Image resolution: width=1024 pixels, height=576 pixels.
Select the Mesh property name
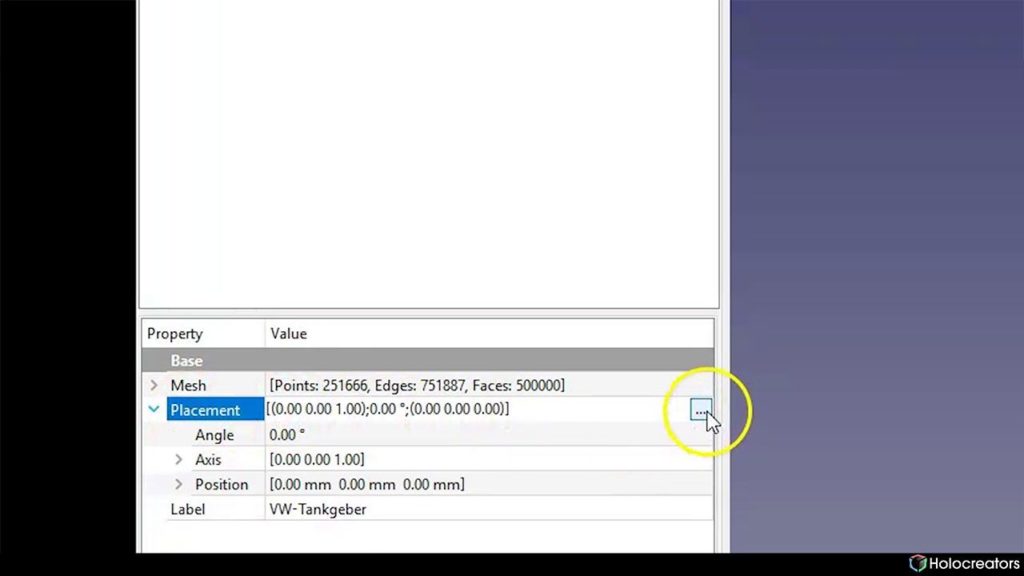(188, 385)
